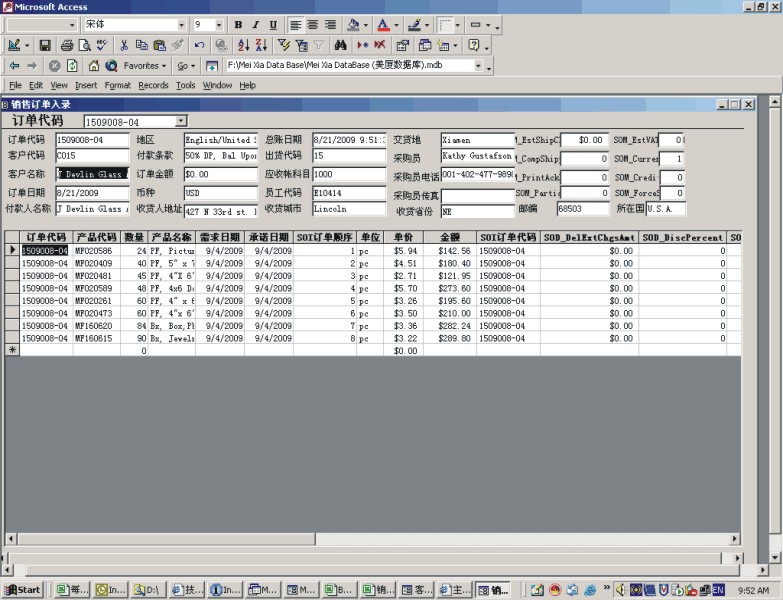Click the Print icon
The height and width of the screenshot is (600, 783).
point(67,45)
